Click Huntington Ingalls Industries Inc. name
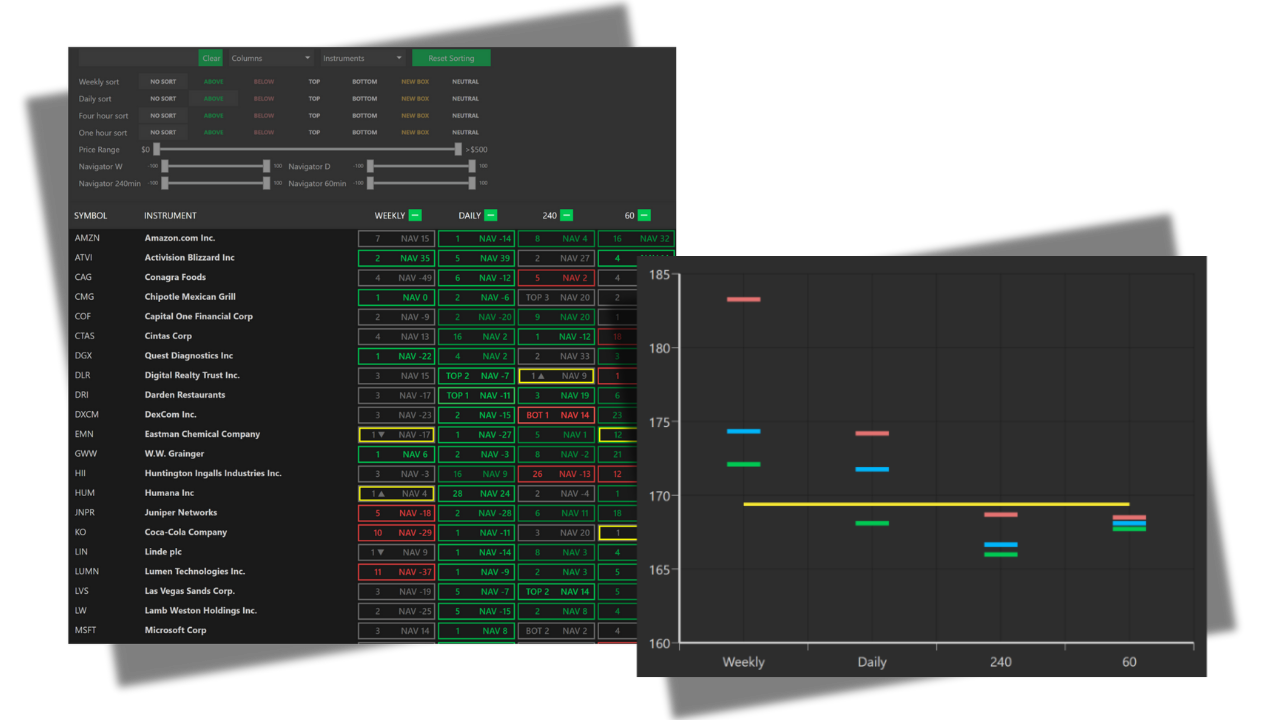Screen dimensions: 1280x720 point(213,474)
